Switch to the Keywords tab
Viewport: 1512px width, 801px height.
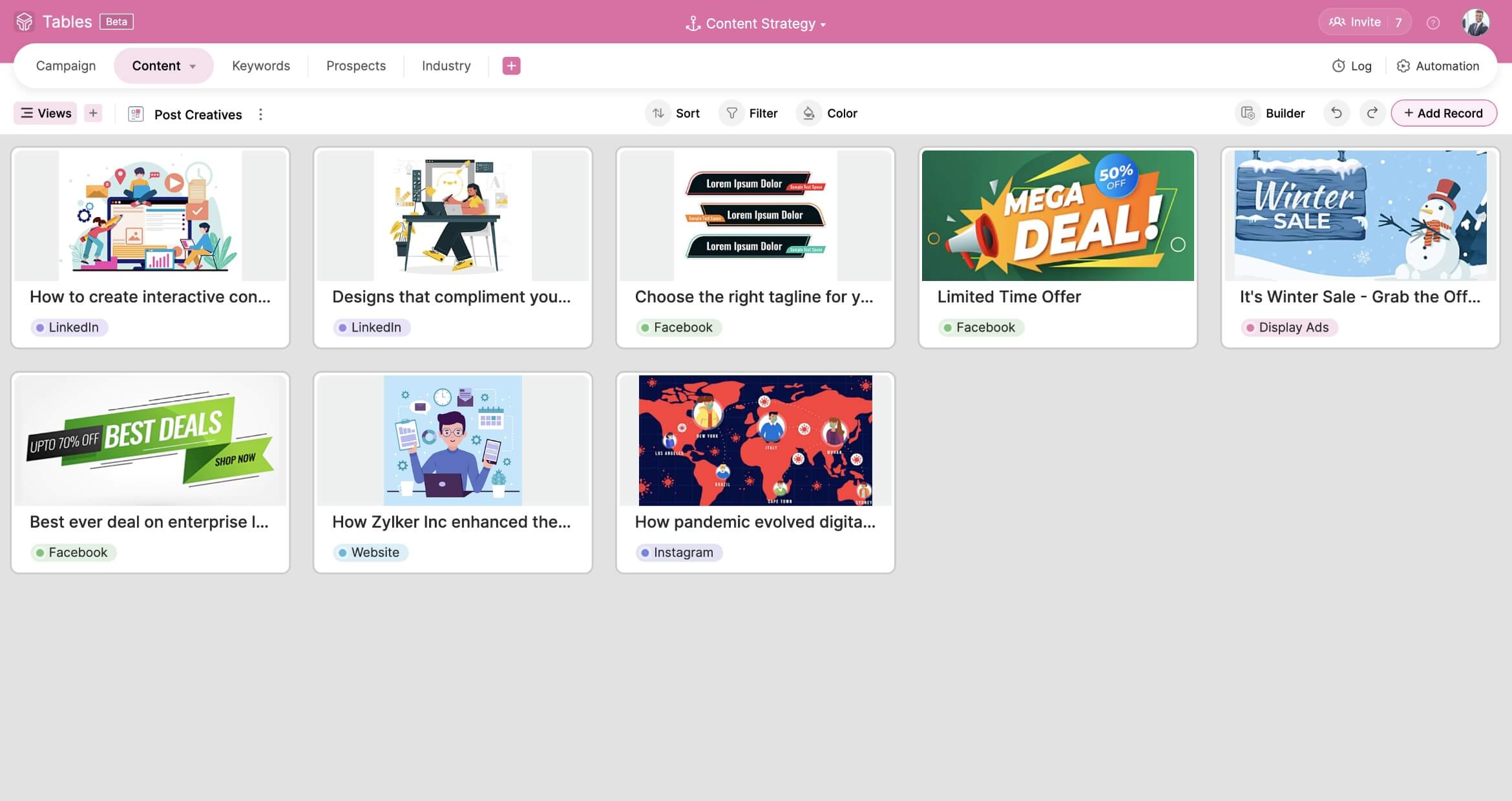click(x=260, y=66)
